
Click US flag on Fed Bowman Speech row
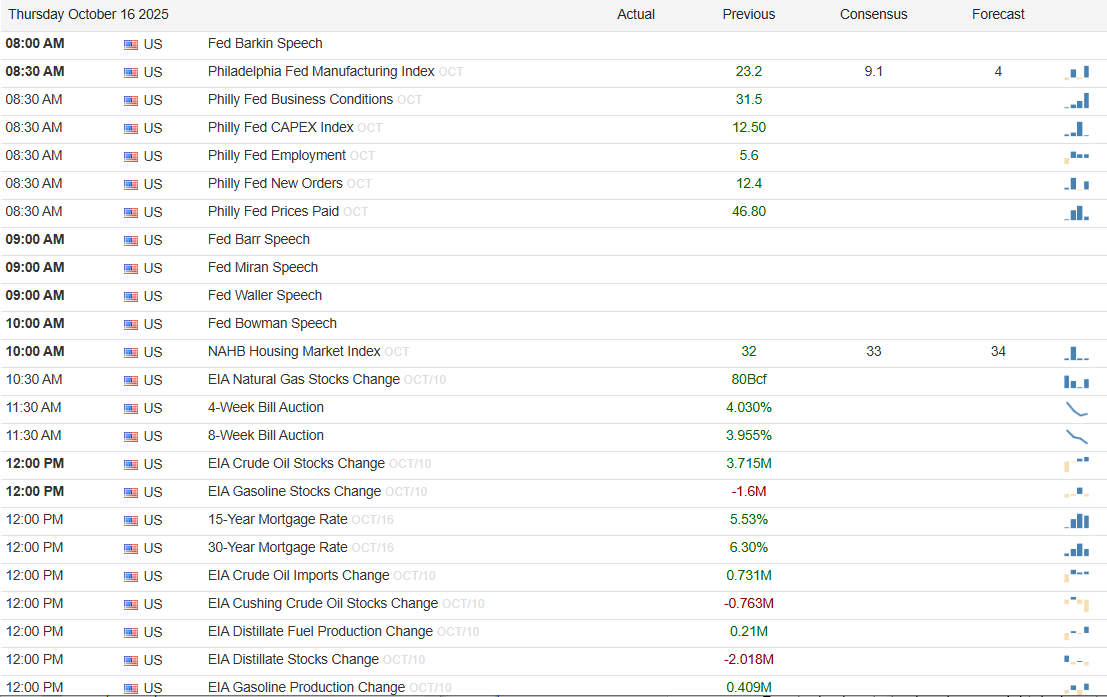coord(131,325)
